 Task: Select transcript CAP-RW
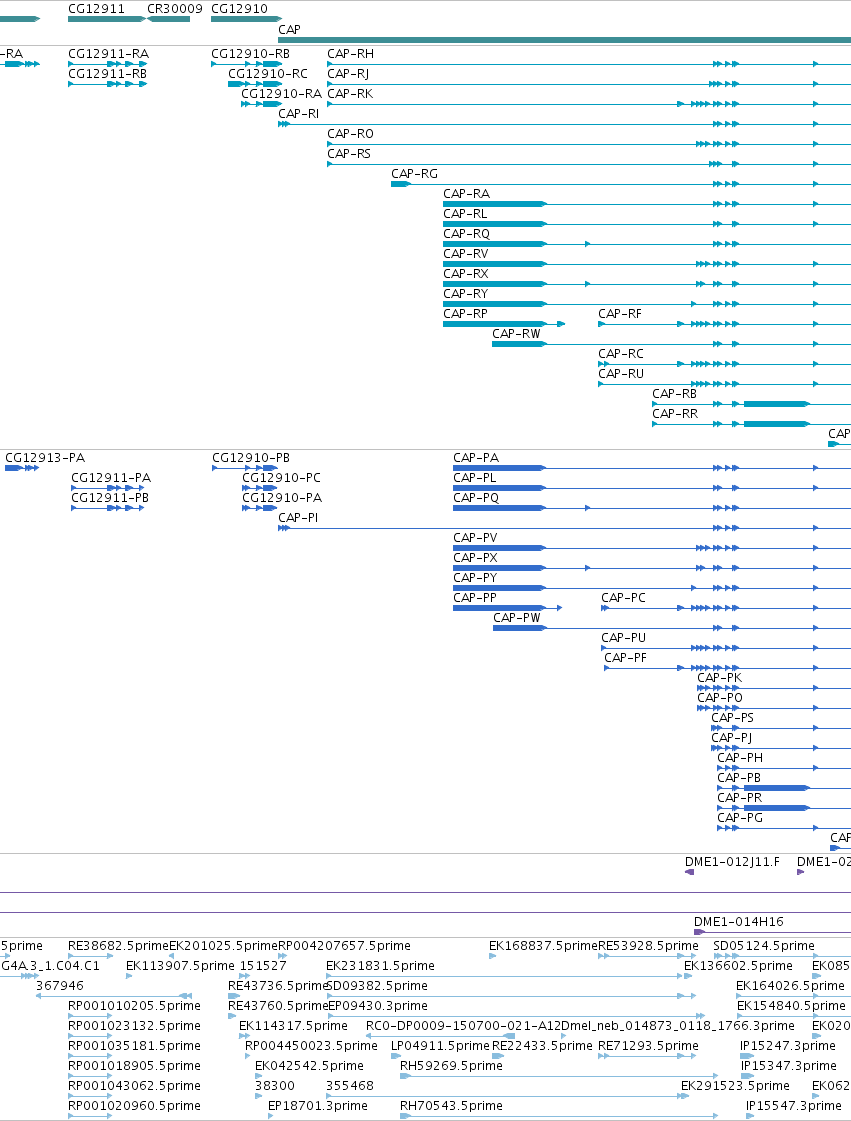[672, 345]
